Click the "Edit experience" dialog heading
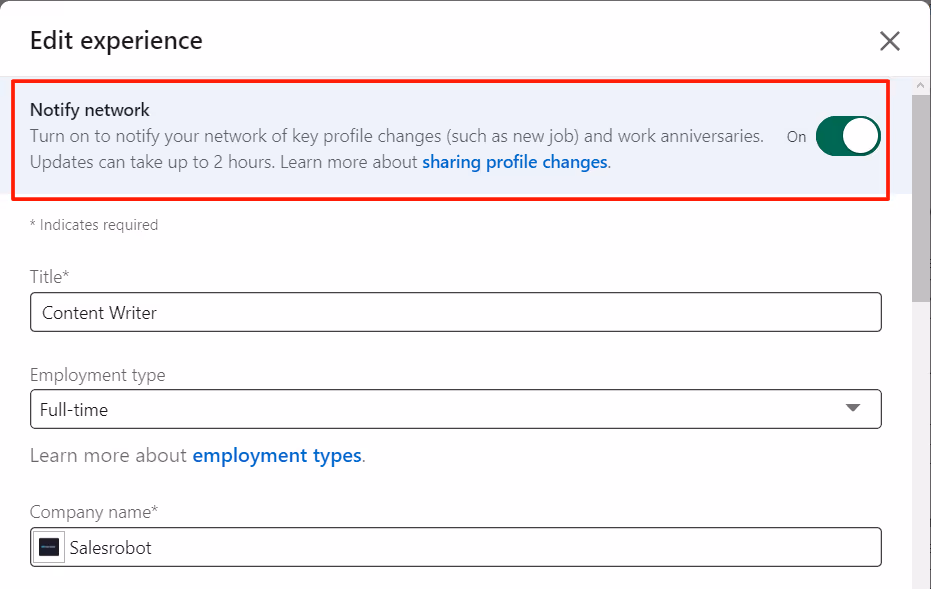The width and height of the screenshot is (931, 589). pos(116,40)
